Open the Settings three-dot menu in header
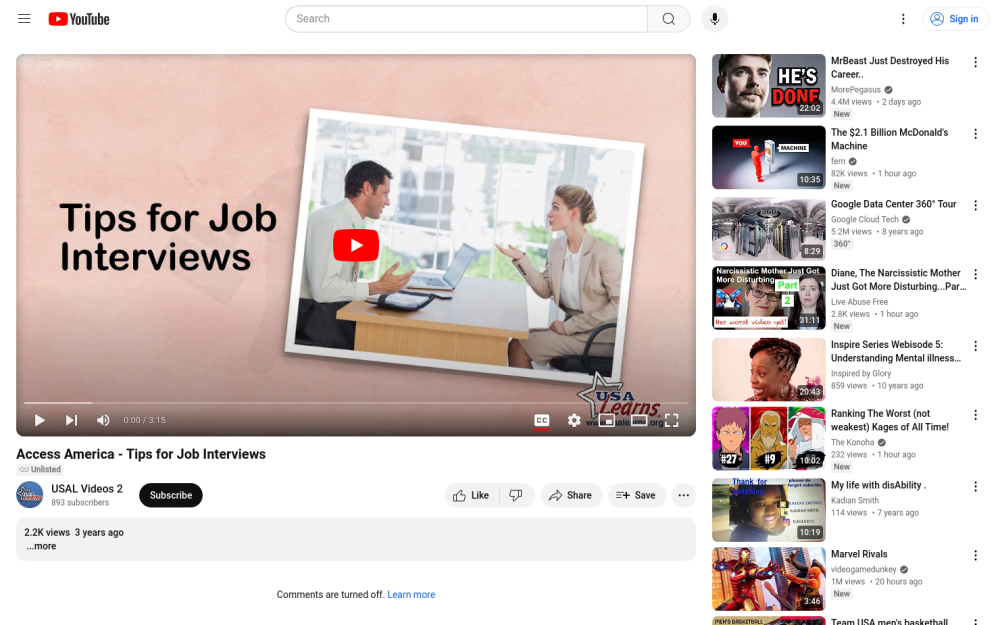 (x=903, y=18)
